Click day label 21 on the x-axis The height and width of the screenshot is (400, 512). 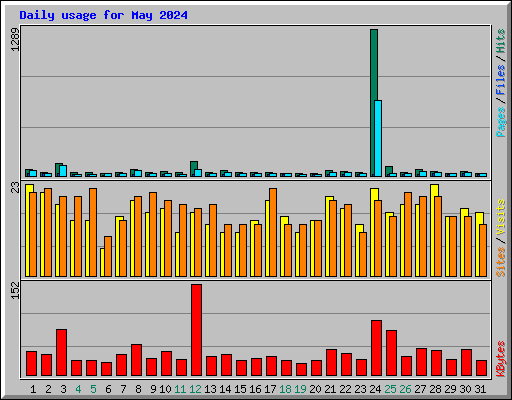click(x=330, y=389)
